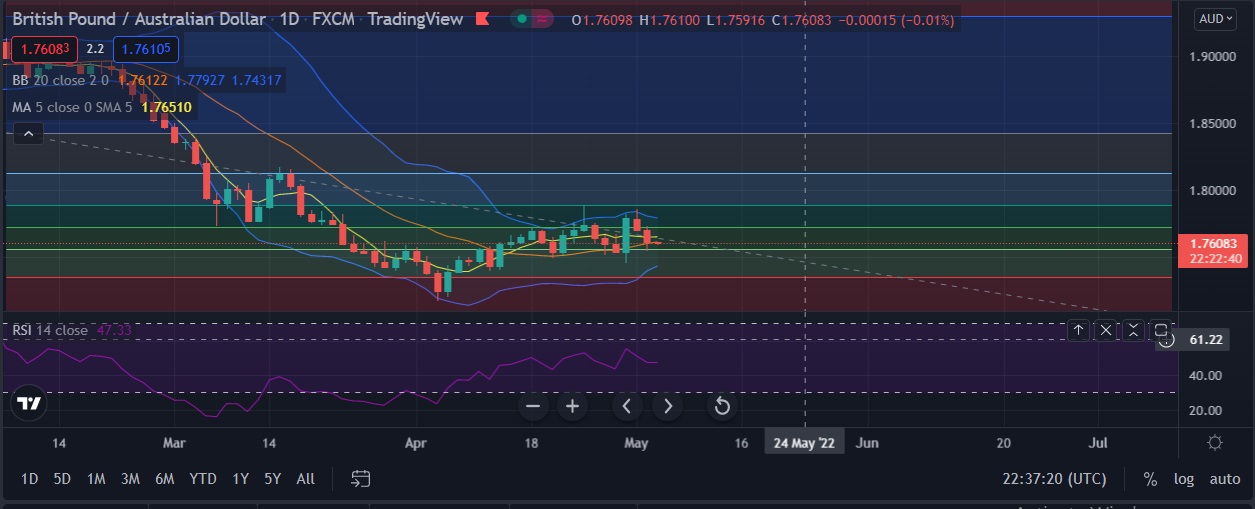The height and width of the screenshot is (509, 1255).
Task: Maximize the RSI pane
Action: [x=1161, y=330]
